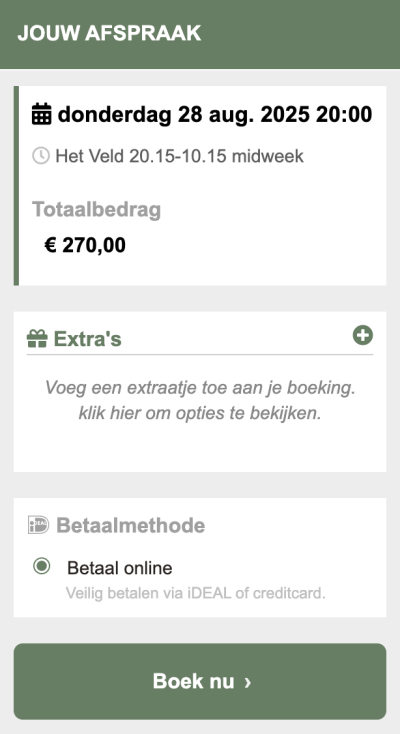Screen dimensions: 400x734
Task: Click the Betaalmethode heading
Action: click(x=131, y=526)
